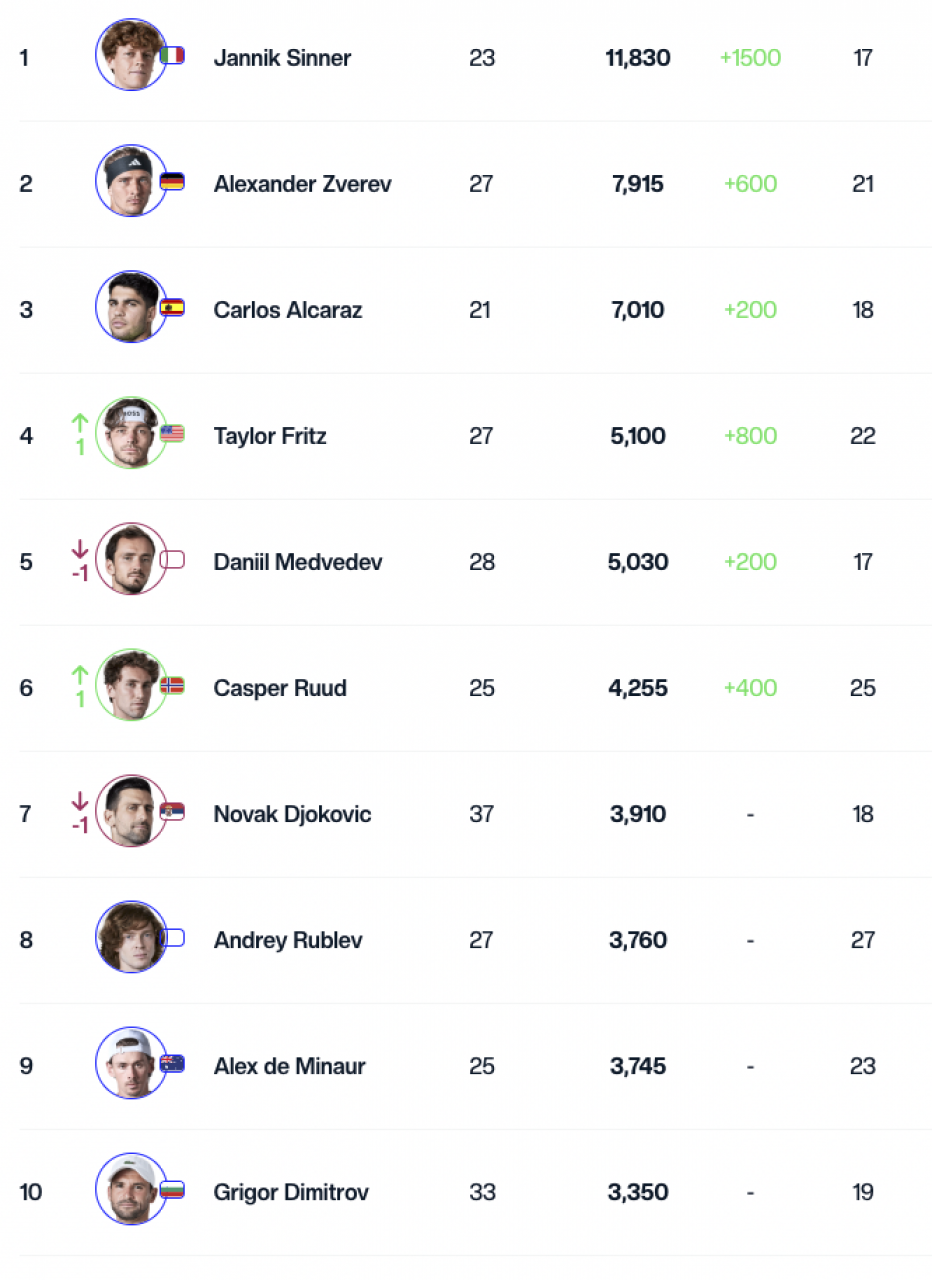This screenshot has width=932, height=1280.
Task: Click the 11,830 points total
Action: [x=638, y=58]
